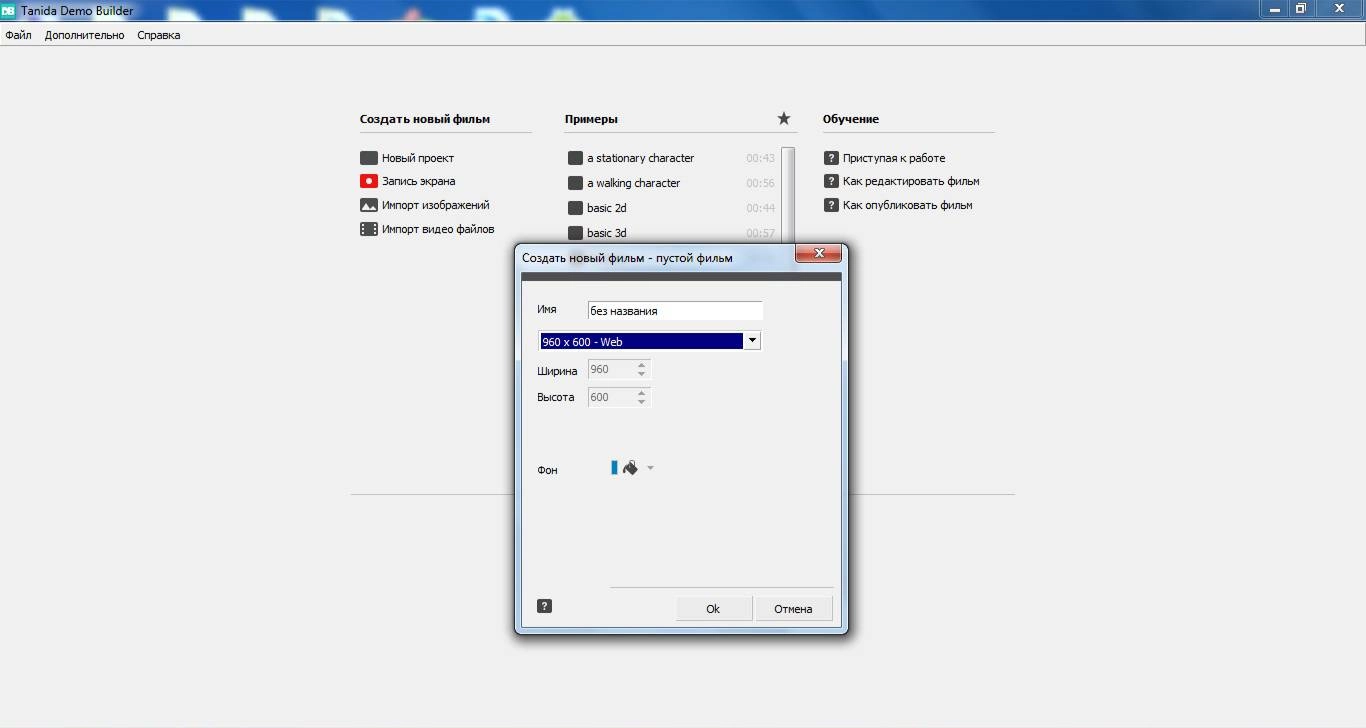This screenshot has width=1366, height=728.
Task: Open the 'basic 3d' example
Action: point(606,233)
